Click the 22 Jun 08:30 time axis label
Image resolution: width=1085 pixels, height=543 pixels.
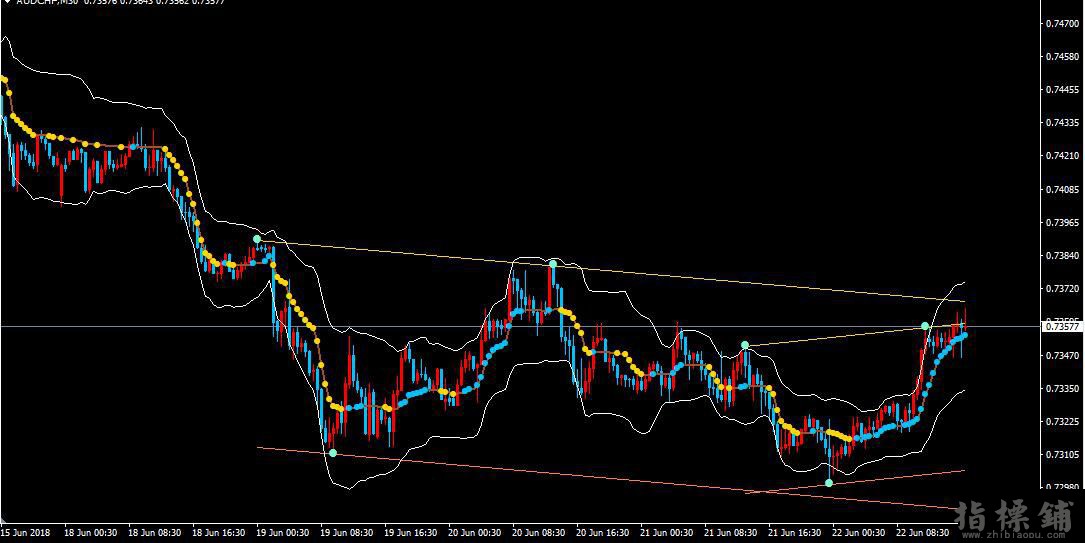[922, 533]
